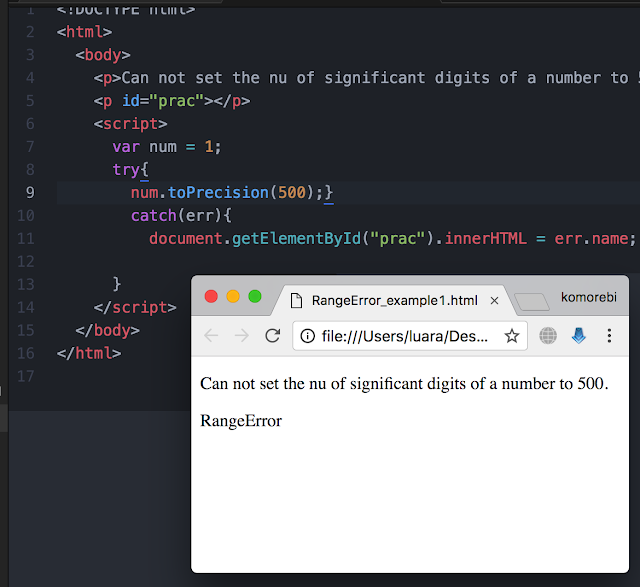The height and width of the screenshot is (587, 640).
Task: Click err.name at end of line 11
Action: pos(591,238)
